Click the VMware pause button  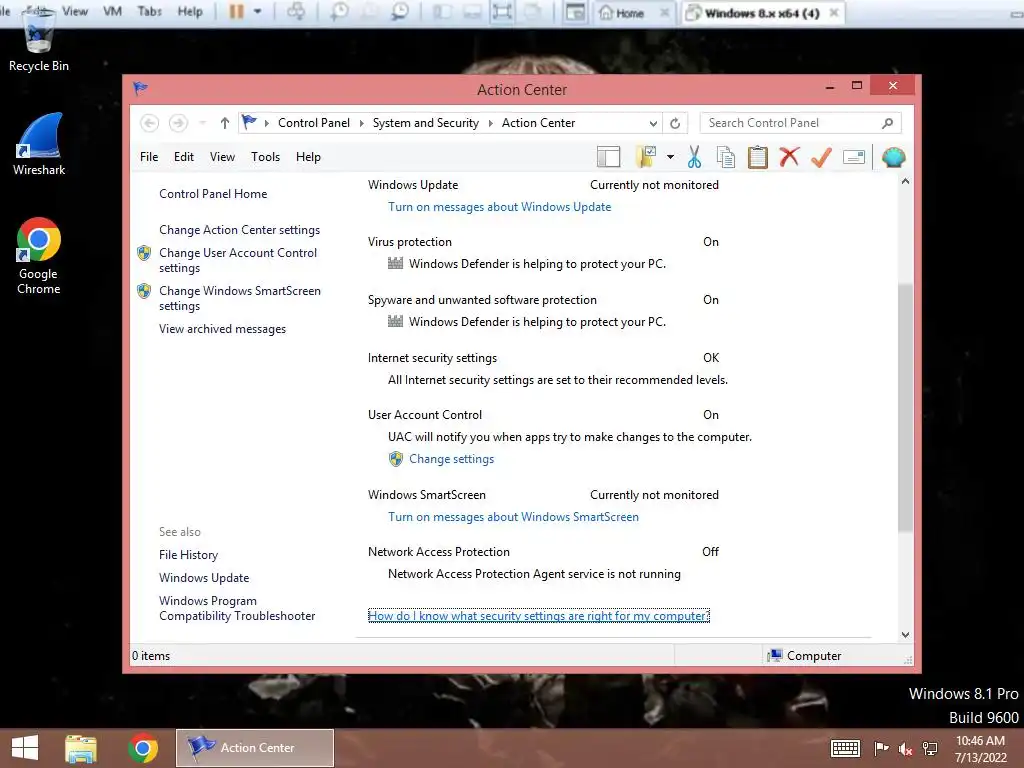[x=236, y=11]
